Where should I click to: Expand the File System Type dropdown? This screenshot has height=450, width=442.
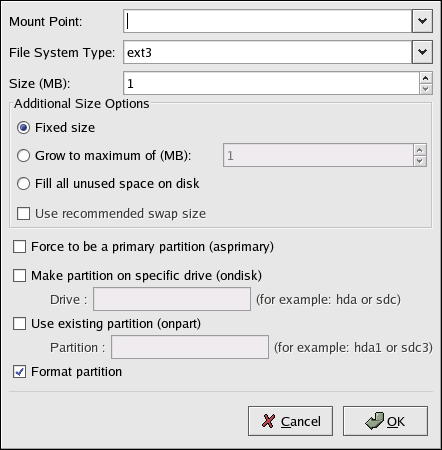(x=422, y=52)
